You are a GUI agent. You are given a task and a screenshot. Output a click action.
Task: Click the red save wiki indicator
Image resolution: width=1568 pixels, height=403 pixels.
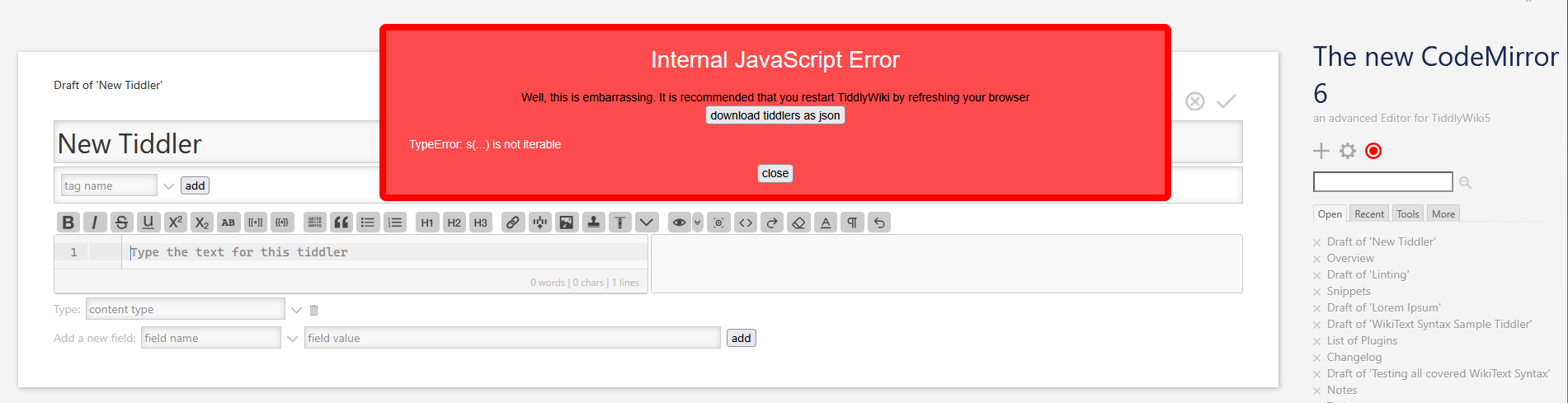pos(1373,151)
